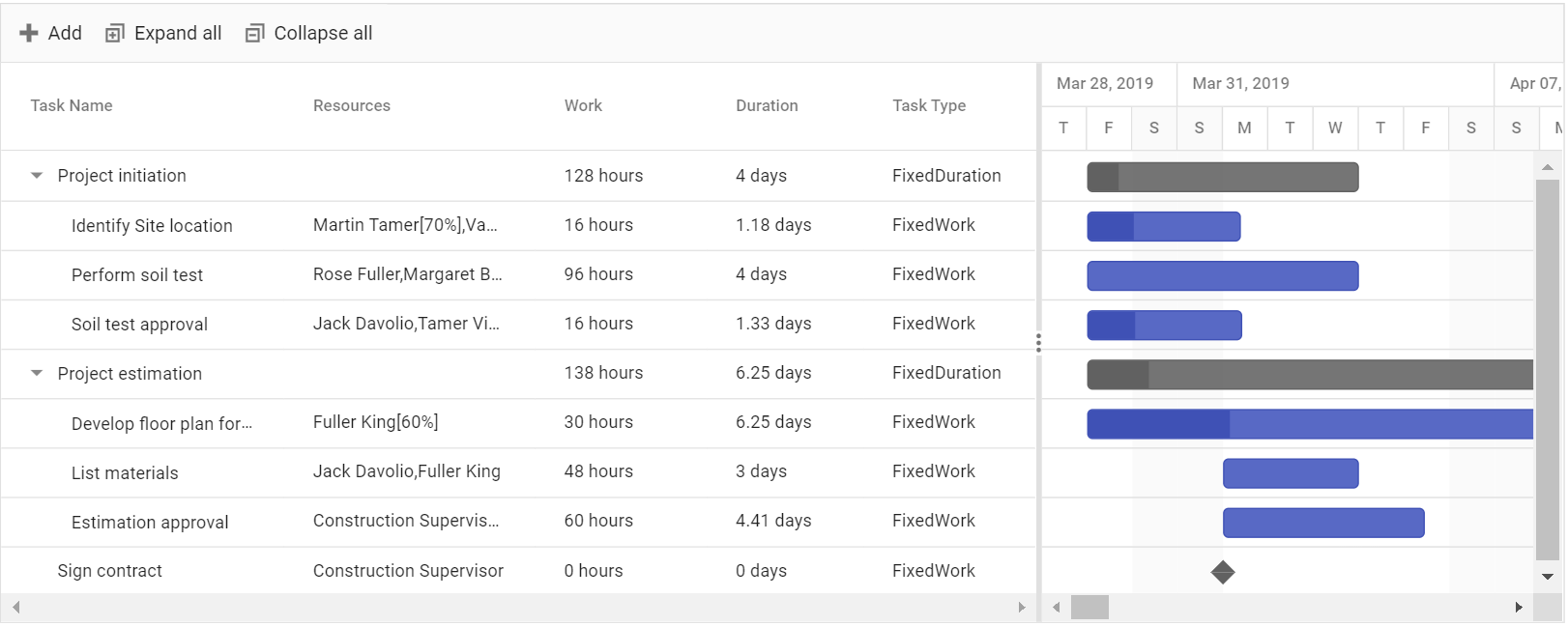The image size is (1568, 626).
Task: Click the Project initiation gray summary bar
Action: coord(1223,177)
